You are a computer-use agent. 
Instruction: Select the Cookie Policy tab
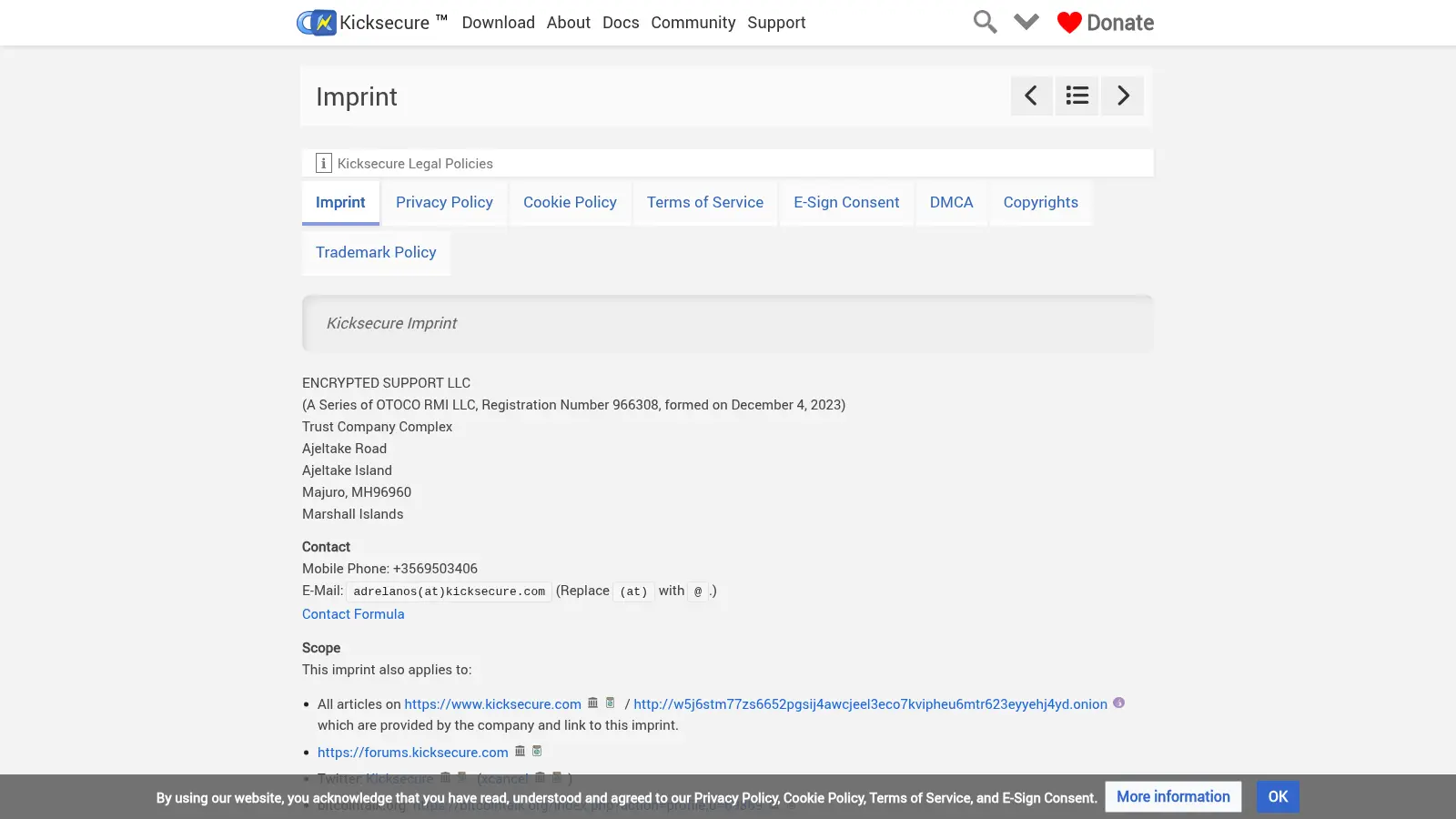click(x=570, y=202)
